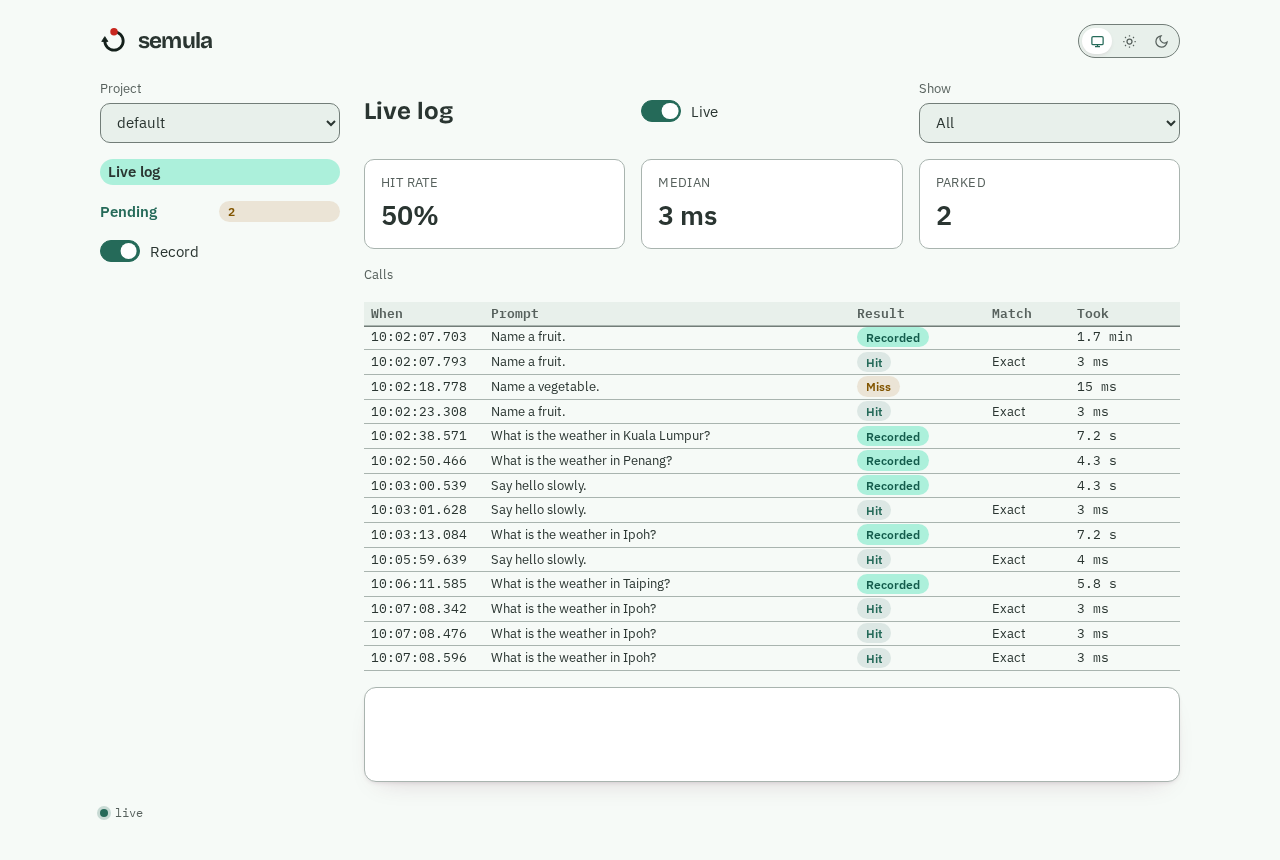Select the row at 10:07:08.596

772,658
